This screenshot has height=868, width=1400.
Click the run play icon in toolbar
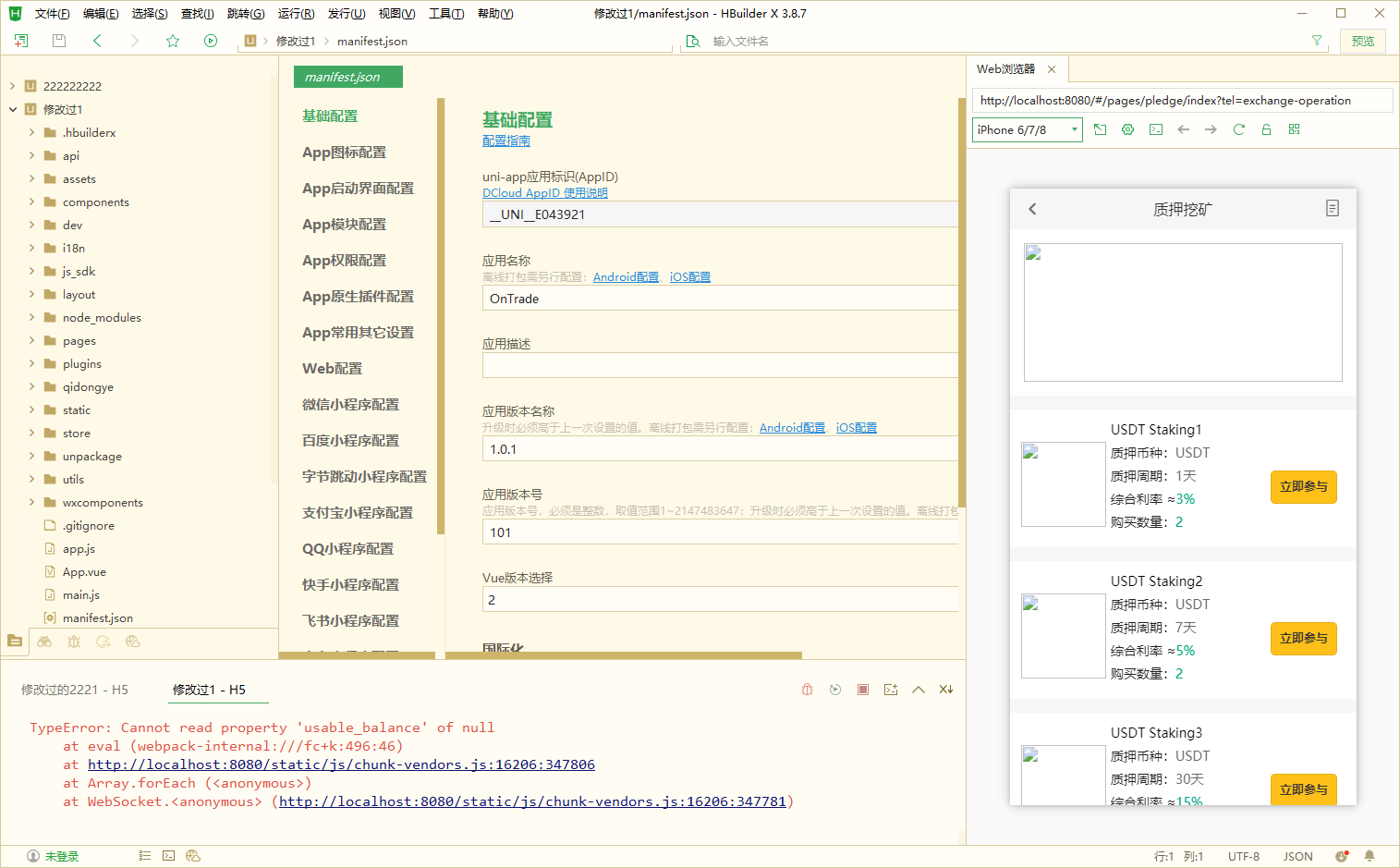(211, 41)
